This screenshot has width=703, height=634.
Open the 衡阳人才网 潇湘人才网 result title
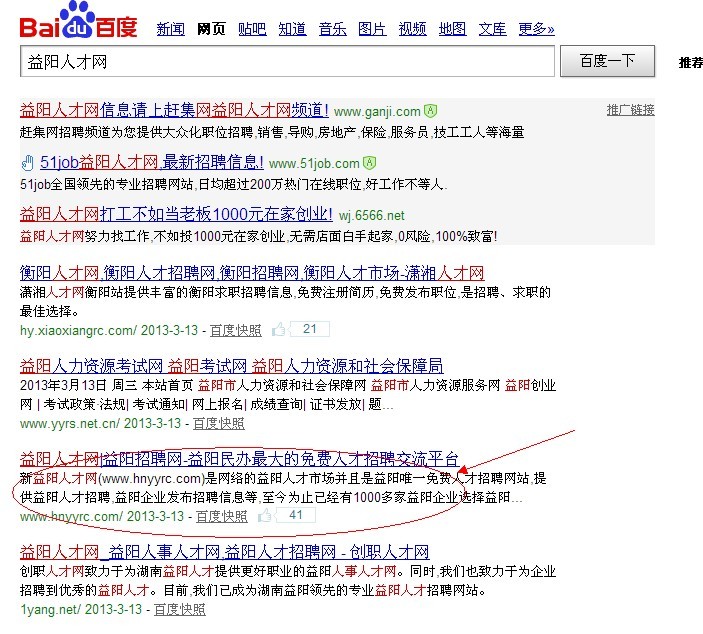click(252, 273)
